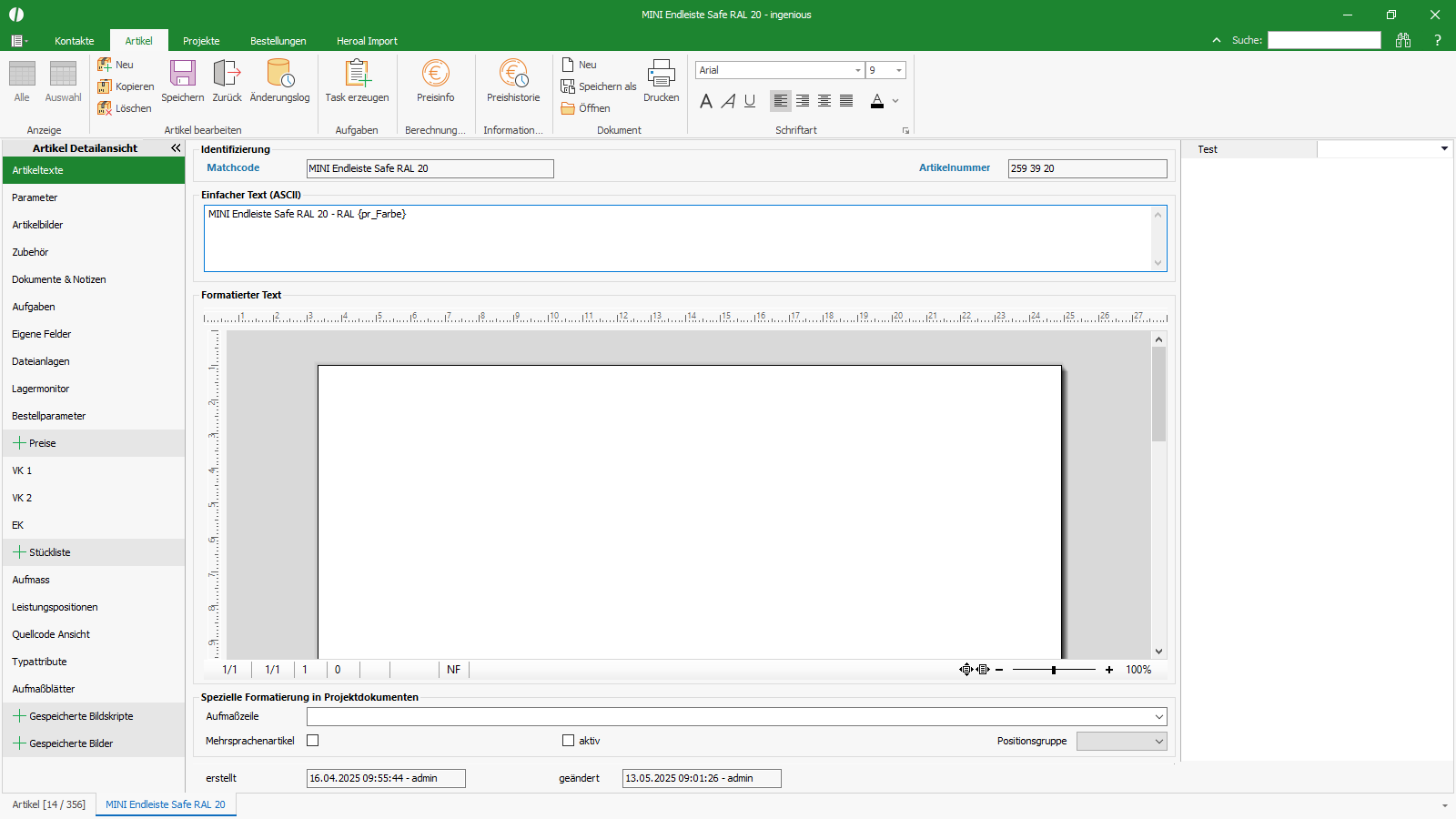Click the Löschen article icon
The width and height of the screenshot is (1456, 819).
pyautogui.click(x=105, y=108)
